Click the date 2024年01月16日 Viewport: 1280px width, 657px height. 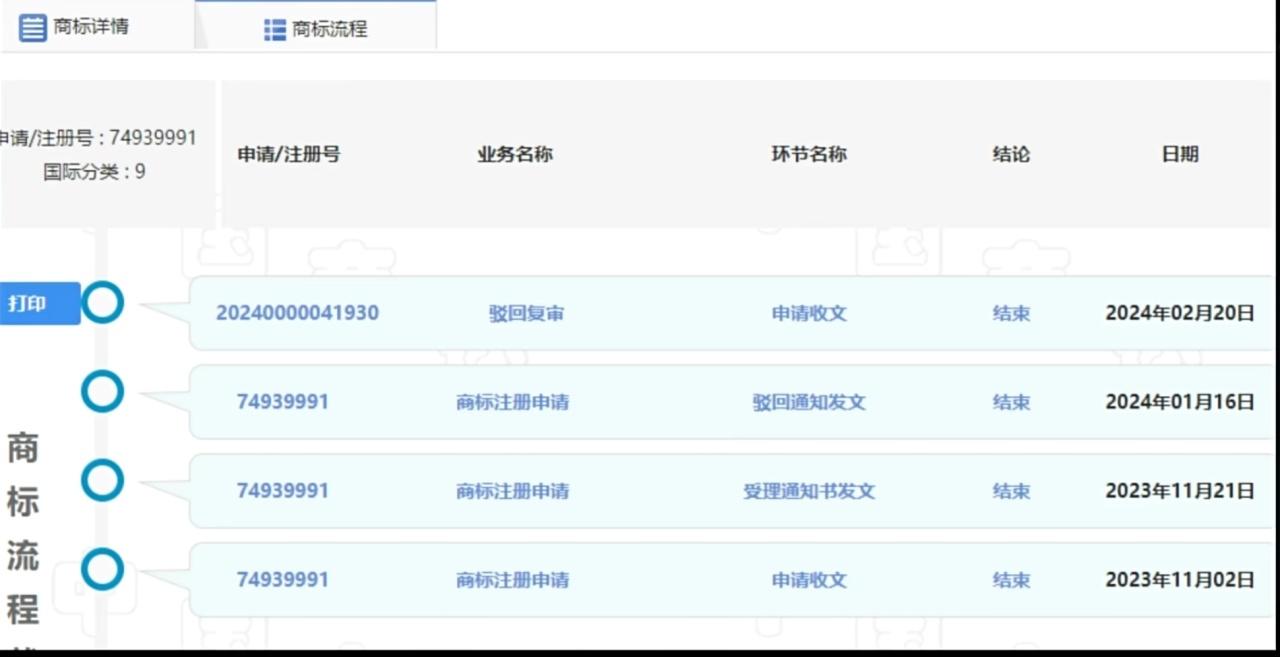(x=1180, y=402)
